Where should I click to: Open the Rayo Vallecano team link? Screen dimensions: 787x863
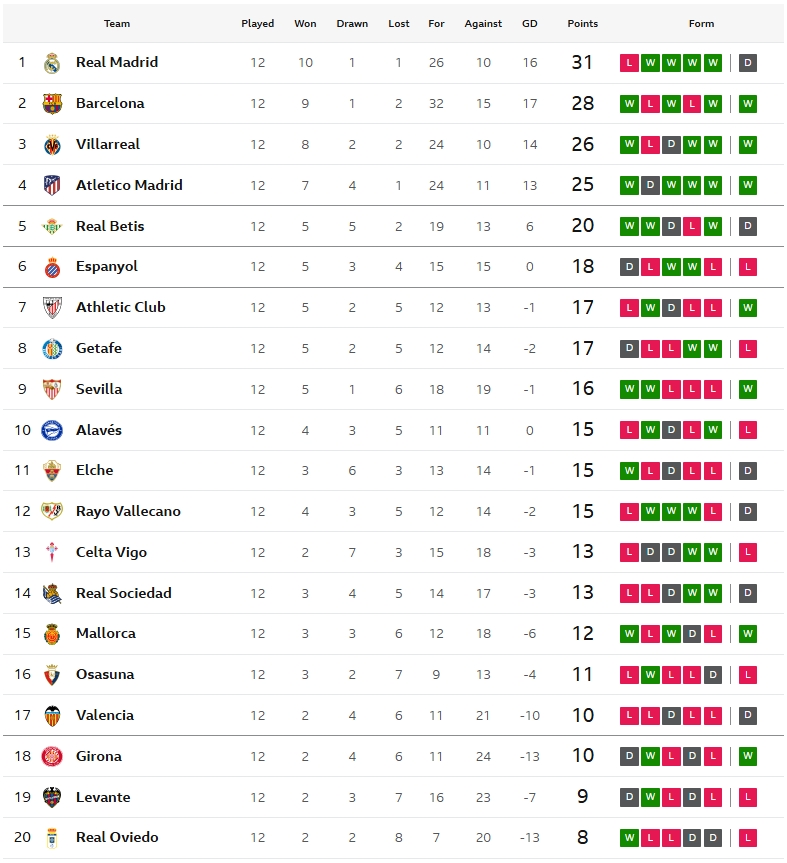128,512
